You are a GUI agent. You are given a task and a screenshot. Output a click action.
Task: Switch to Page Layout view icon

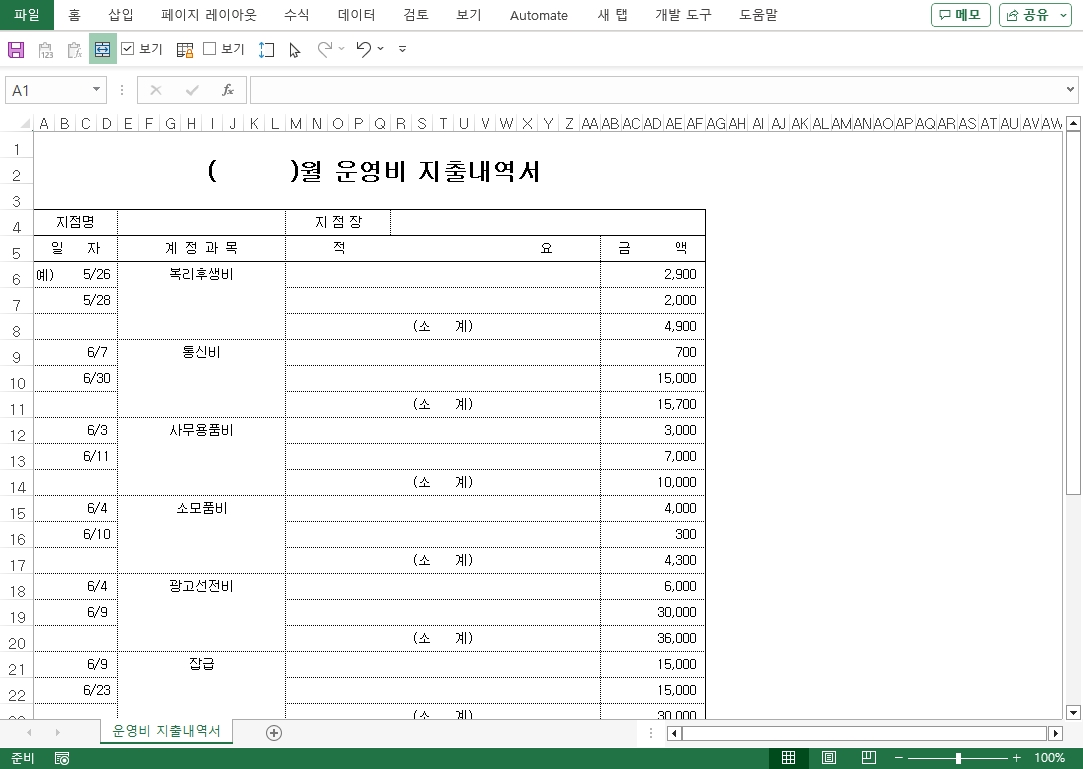(x=829, y=758)
